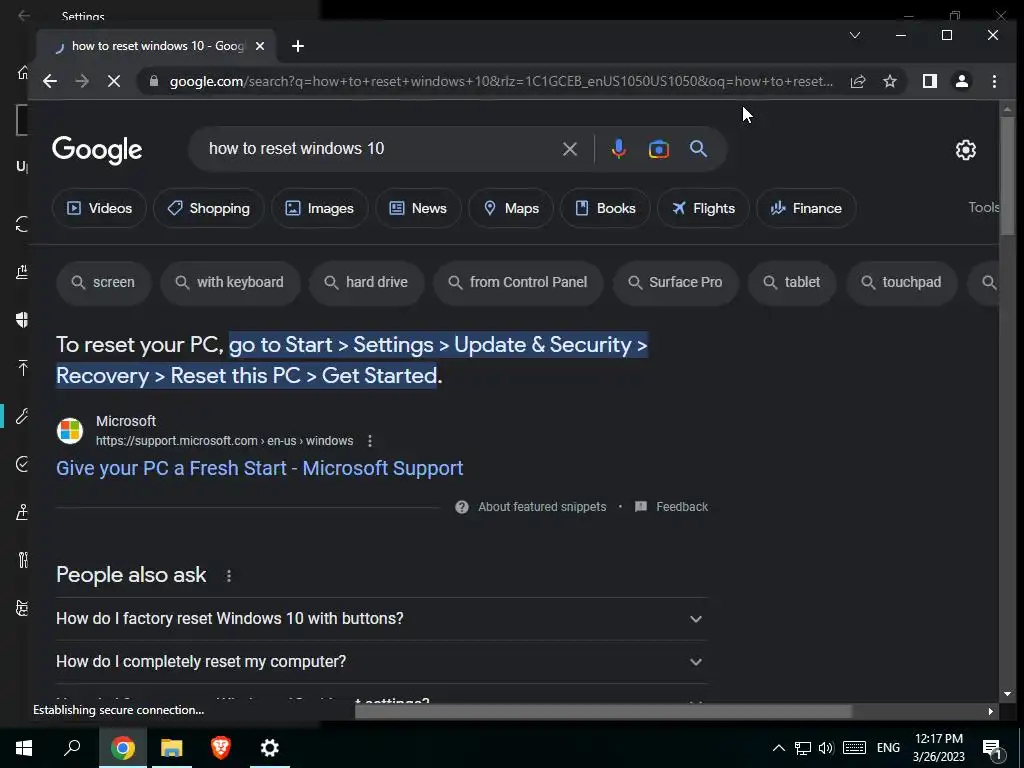
Task: Open the volume speaker tray icon
Action: pyautogui.click(x=826, y=748)
